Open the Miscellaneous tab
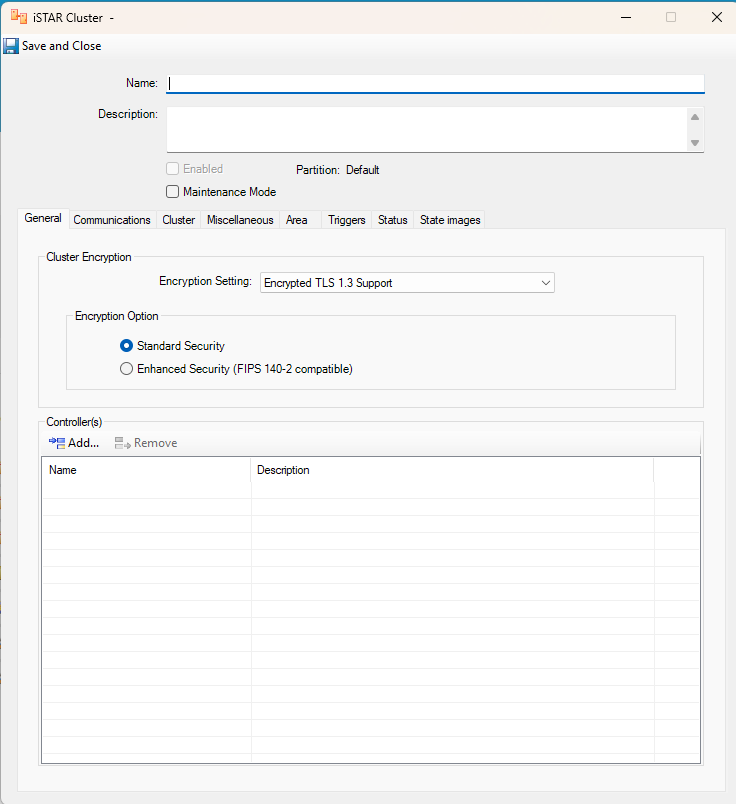 click(240, 220)
